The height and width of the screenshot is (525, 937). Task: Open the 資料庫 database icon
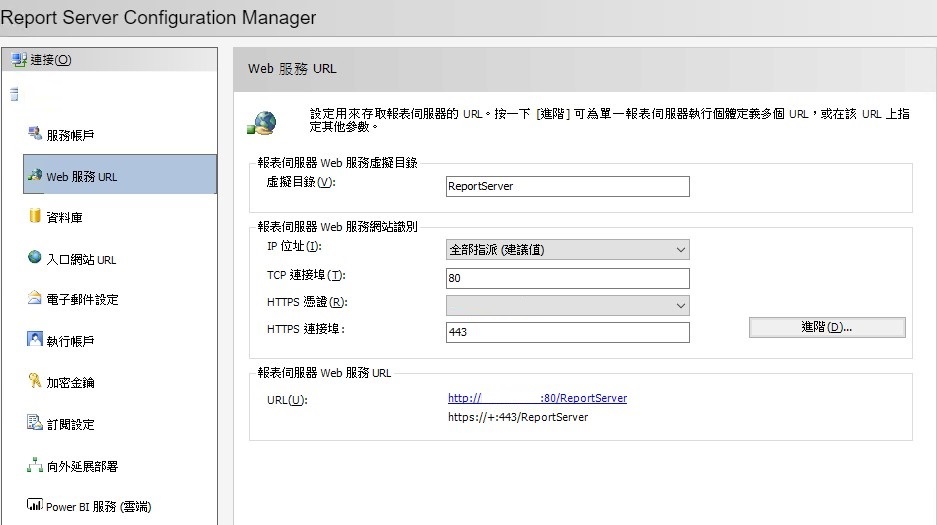[x=35, y=217]
